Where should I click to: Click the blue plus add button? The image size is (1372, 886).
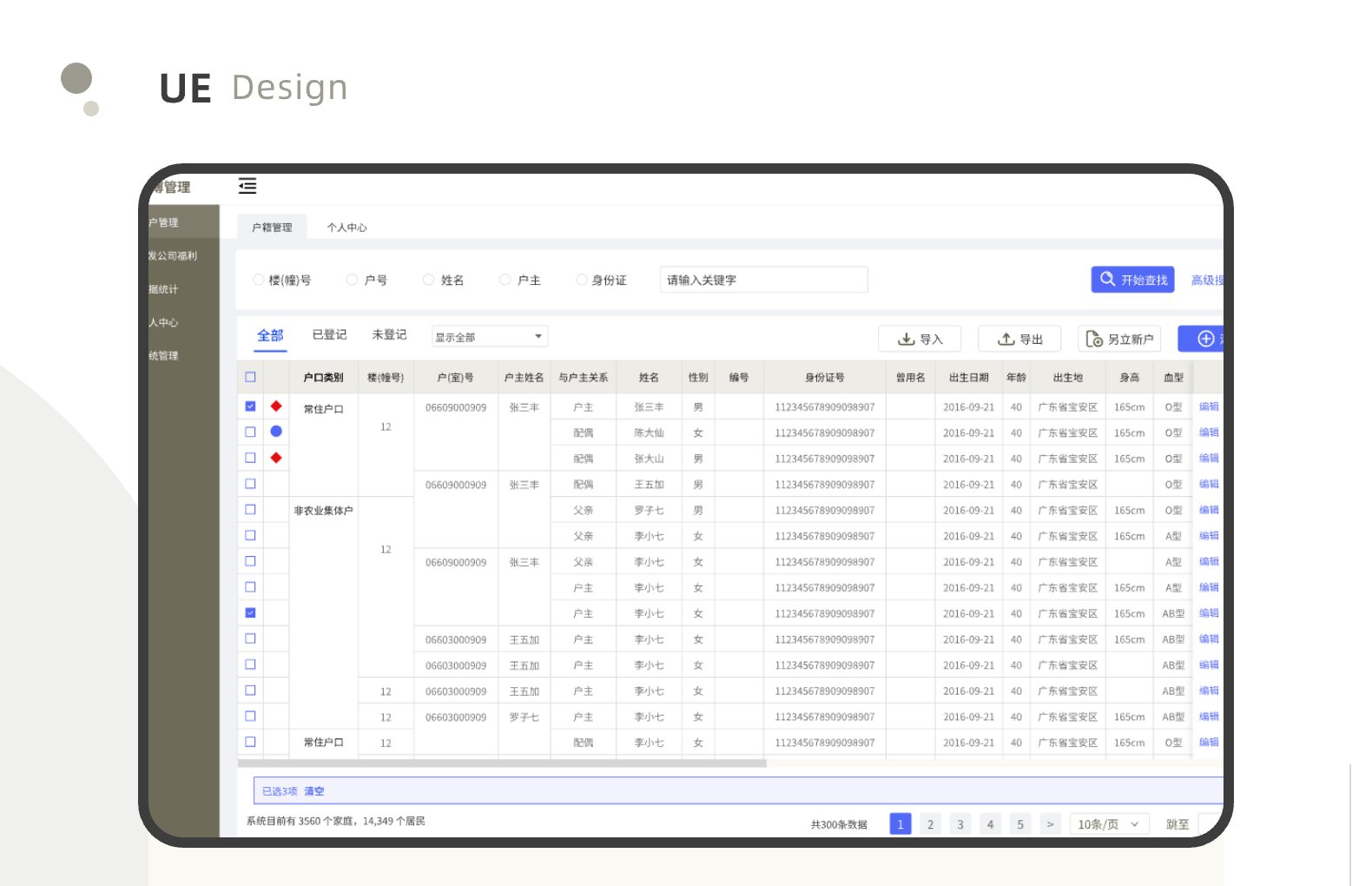click(x=1205, y=339)
